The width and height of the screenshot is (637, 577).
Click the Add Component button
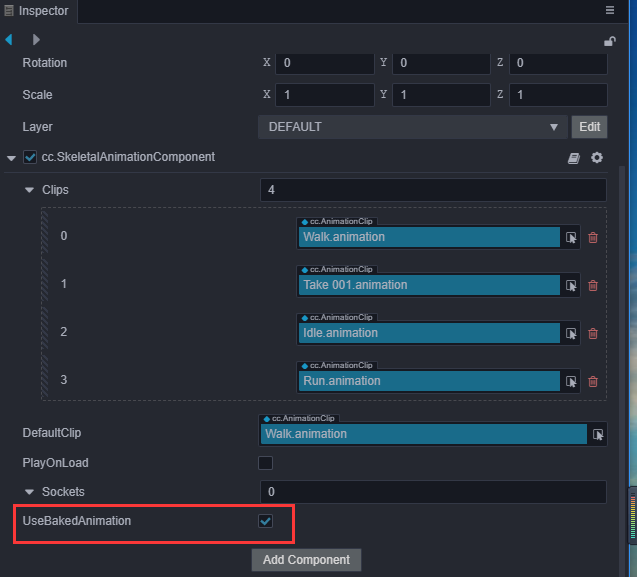pyautogui.click(x=306, y=559)
